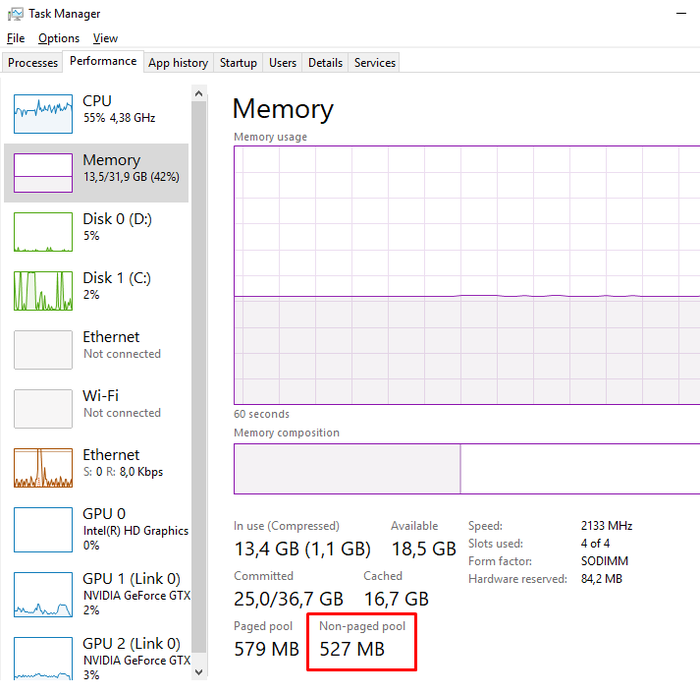Select the Memory graph thumbnail
The height and width of the screenshot is (694, 700).
tap(43, 173)
